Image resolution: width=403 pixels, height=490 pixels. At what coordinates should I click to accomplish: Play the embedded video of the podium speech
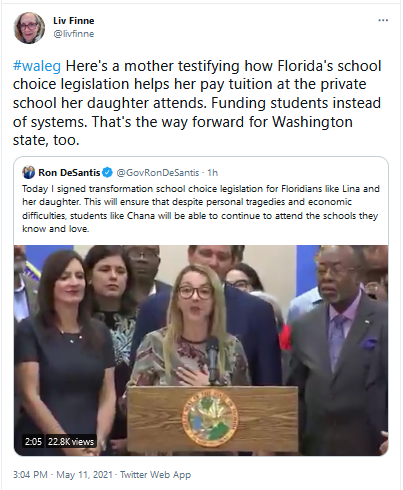coord(201,350)
